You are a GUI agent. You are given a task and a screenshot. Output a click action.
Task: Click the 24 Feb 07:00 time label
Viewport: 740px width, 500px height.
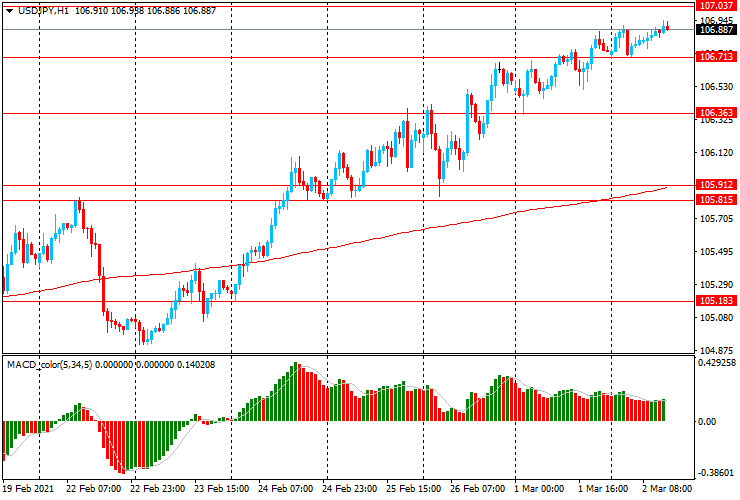coord(286,489)
